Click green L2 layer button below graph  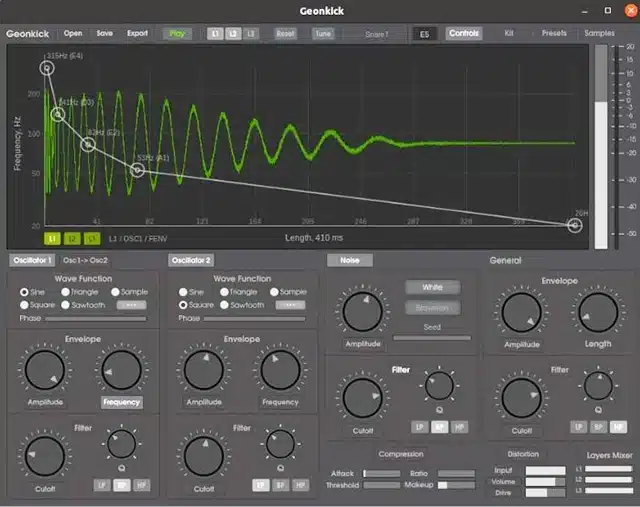[72, 238]
